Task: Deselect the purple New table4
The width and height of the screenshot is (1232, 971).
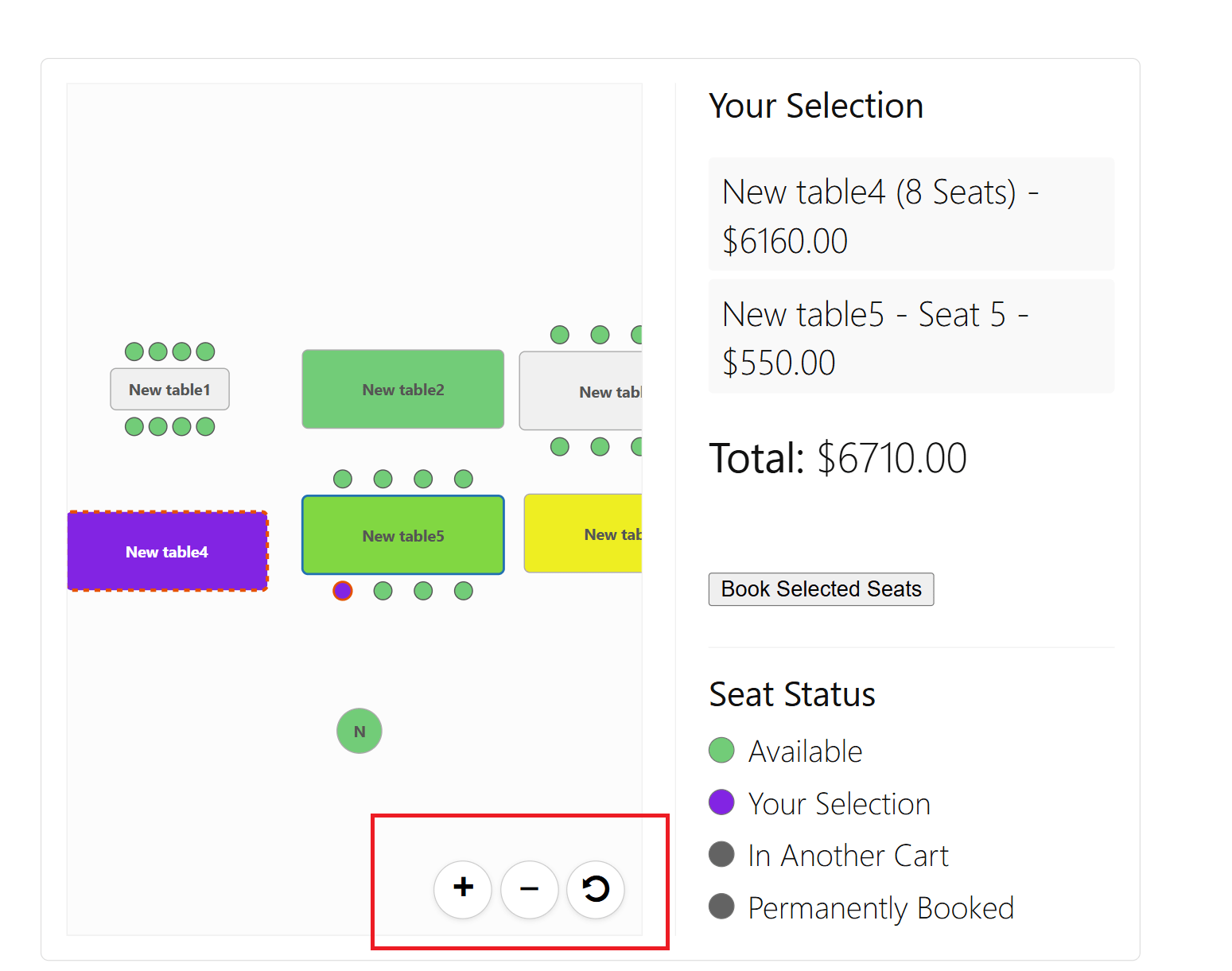Action: [167, 552]
